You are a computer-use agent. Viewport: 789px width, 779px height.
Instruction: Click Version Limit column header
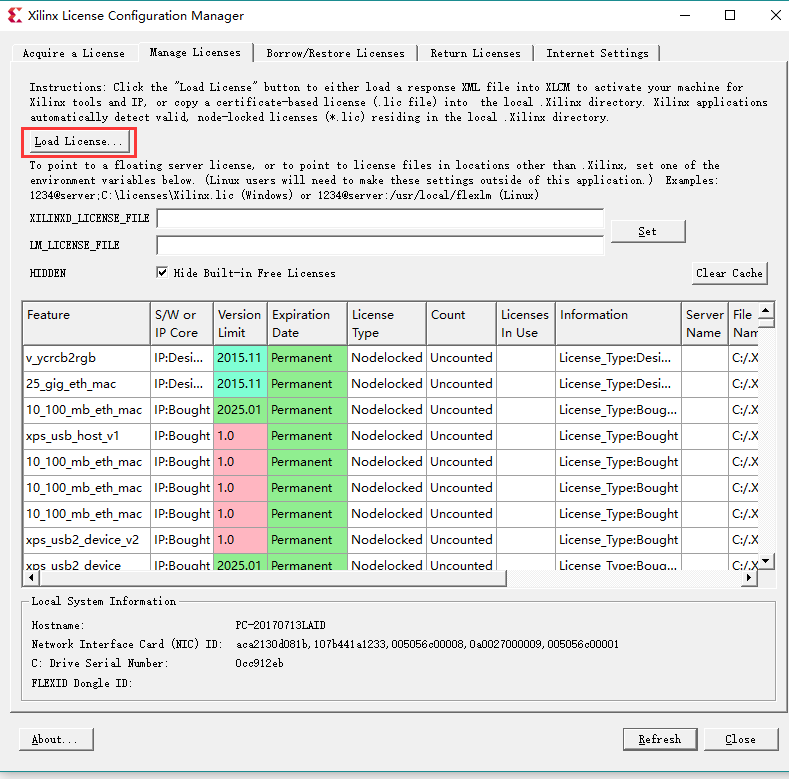click(240, 324)
